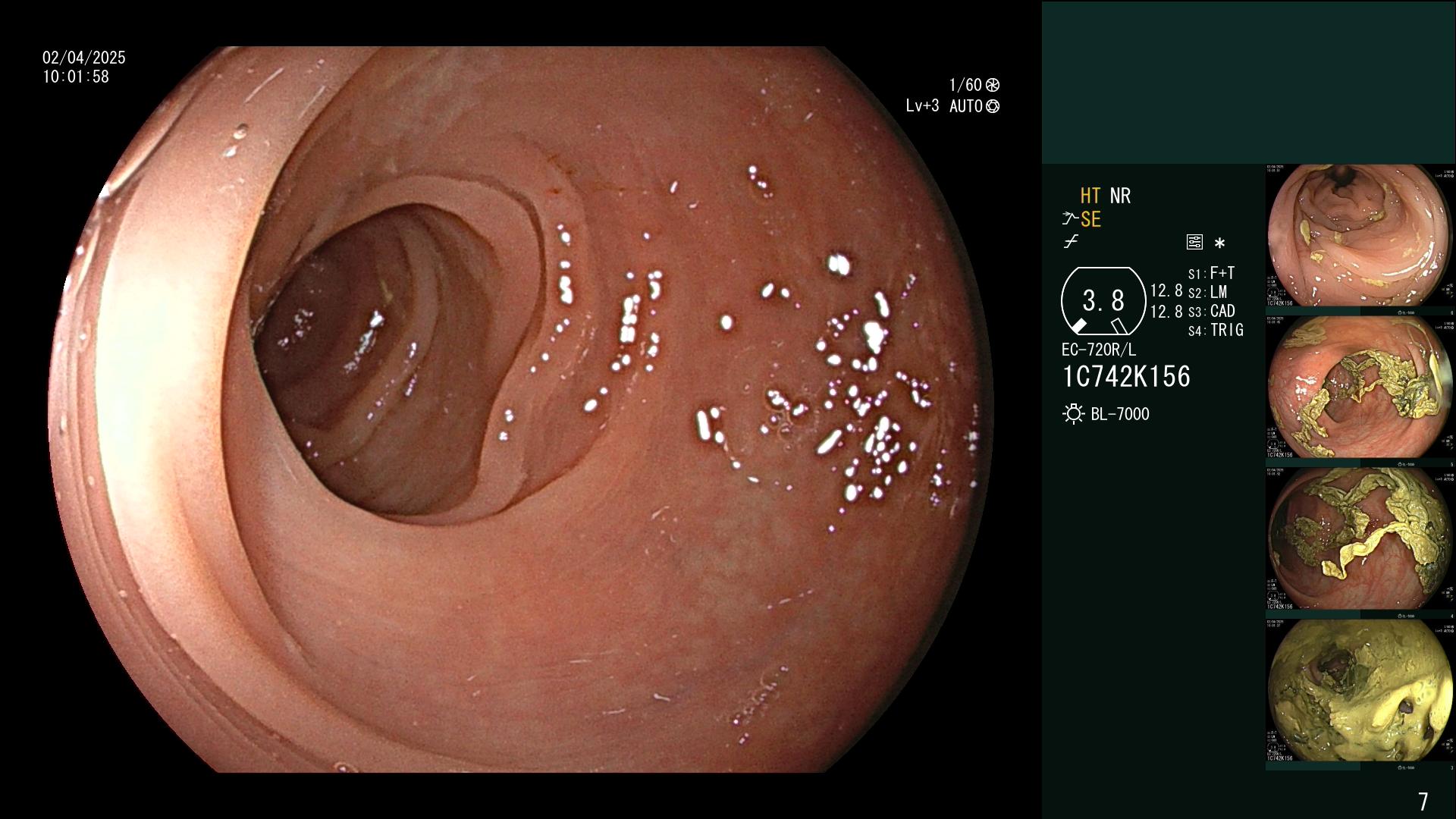Click the time 10:01:58
This screenshot has height=819, width=1456.
pos(76,77)
